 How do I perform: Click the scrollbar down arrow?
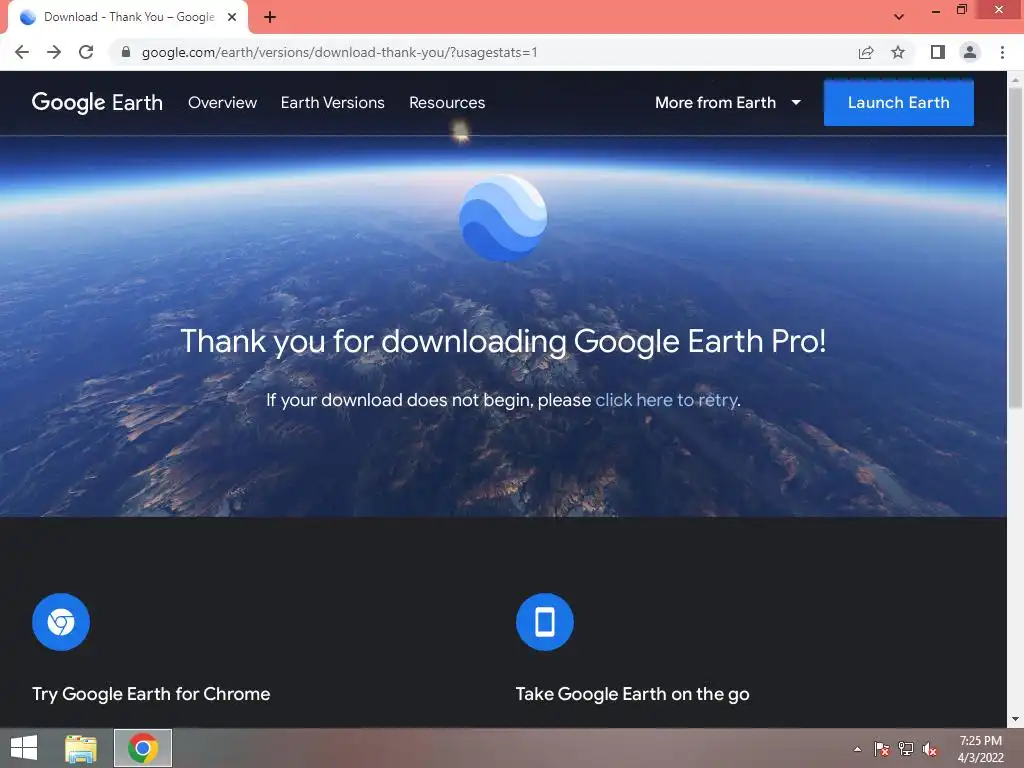tap(1015, 719)
